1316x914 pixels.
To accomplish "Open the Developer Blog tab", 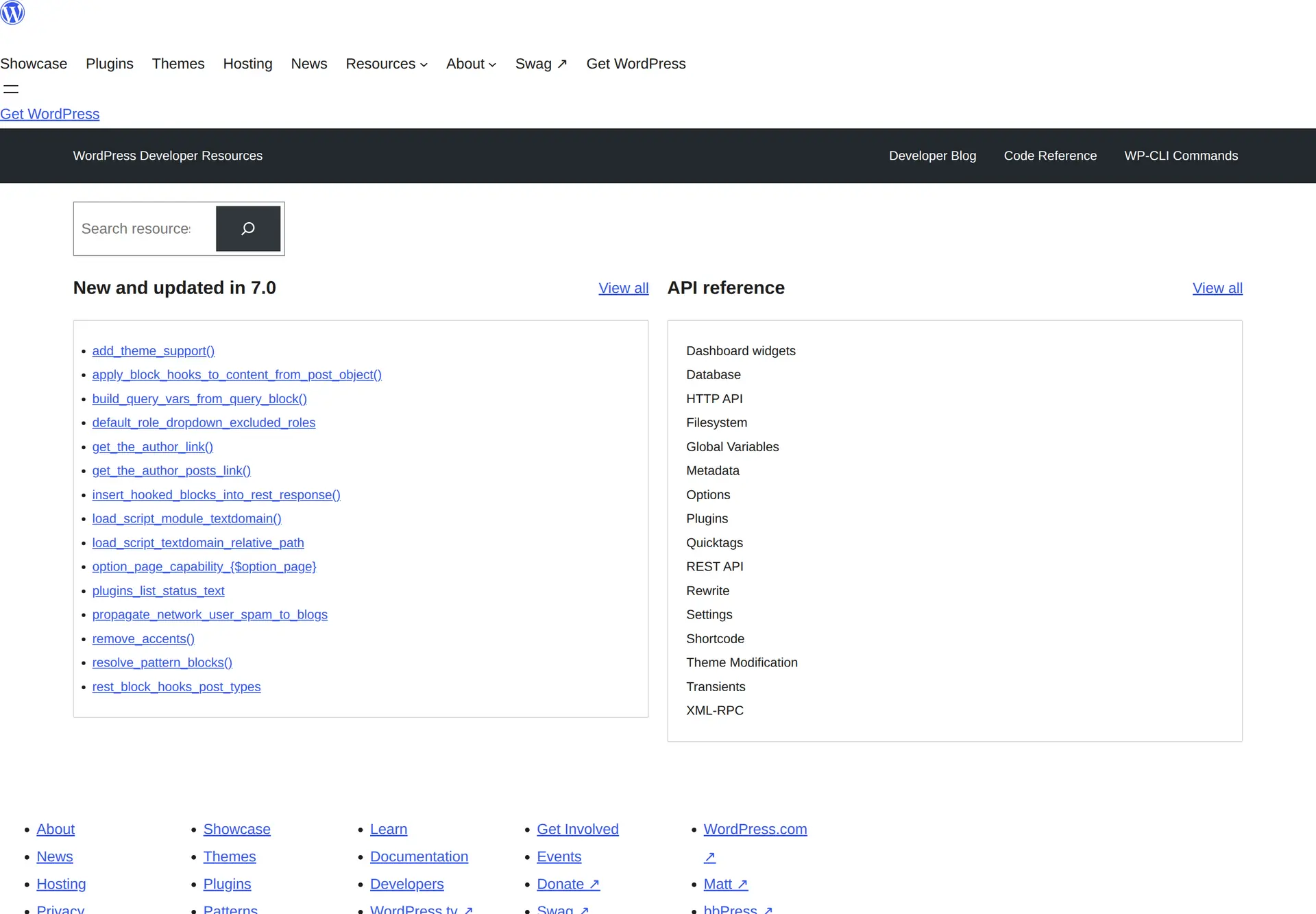I will [x=932, y=156].
